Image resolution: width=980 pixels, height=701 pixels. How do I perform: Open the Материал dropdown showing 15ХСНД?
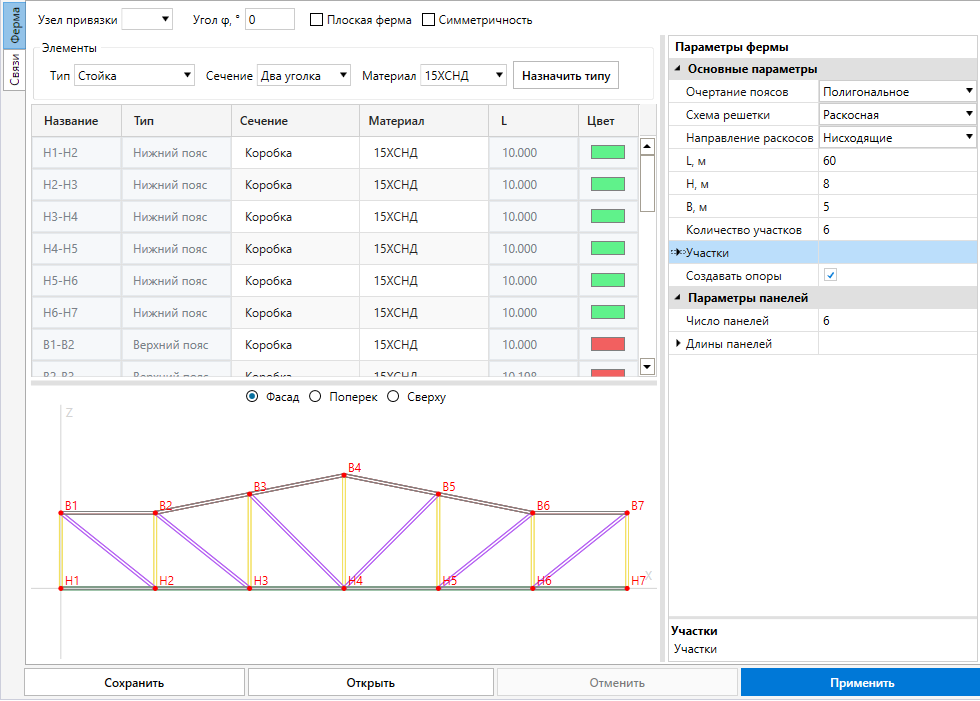pyautogui.click(x=463, y=76)
